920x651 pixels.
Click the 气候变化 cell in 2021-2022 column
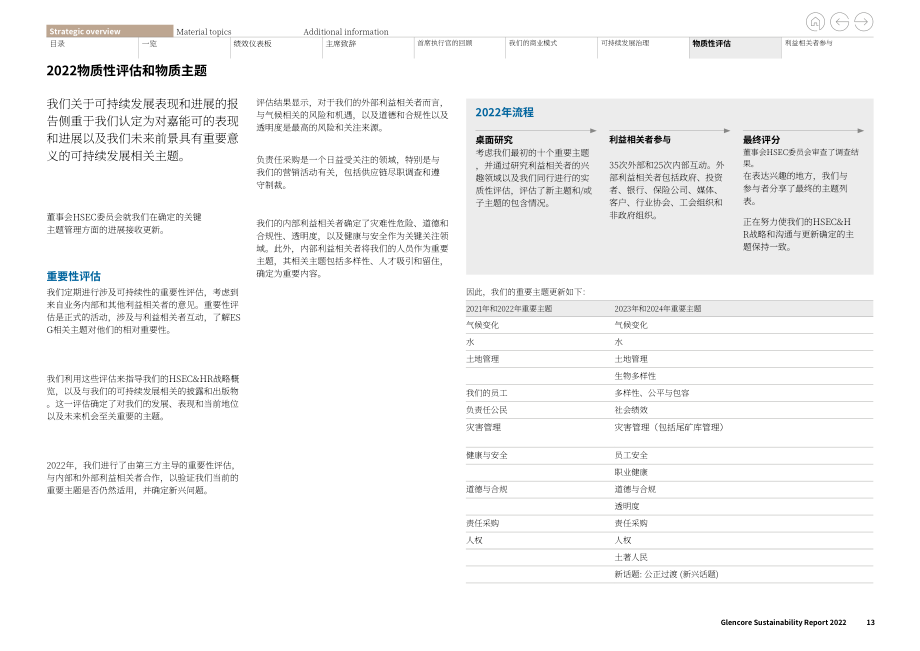click(482, 325)
